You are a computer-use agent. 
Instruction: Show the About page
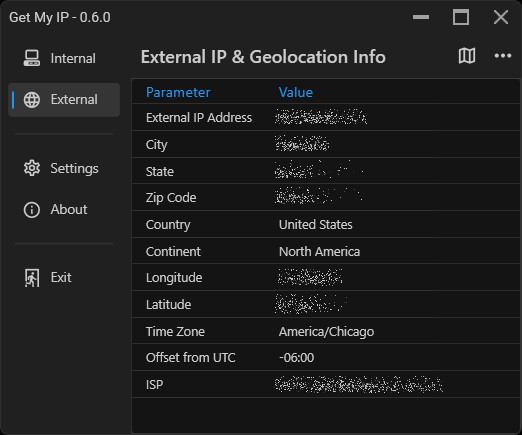(x=64, y=210)
